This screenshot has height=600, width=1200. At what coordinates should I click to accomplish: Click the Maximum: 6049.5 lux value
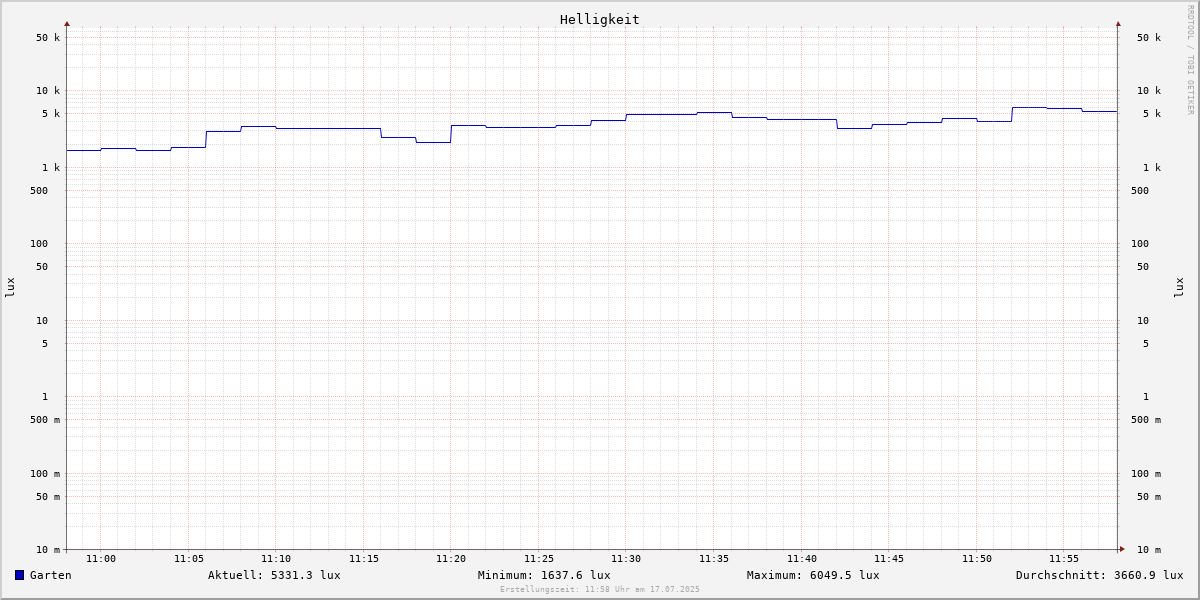[x=813, y=575]
